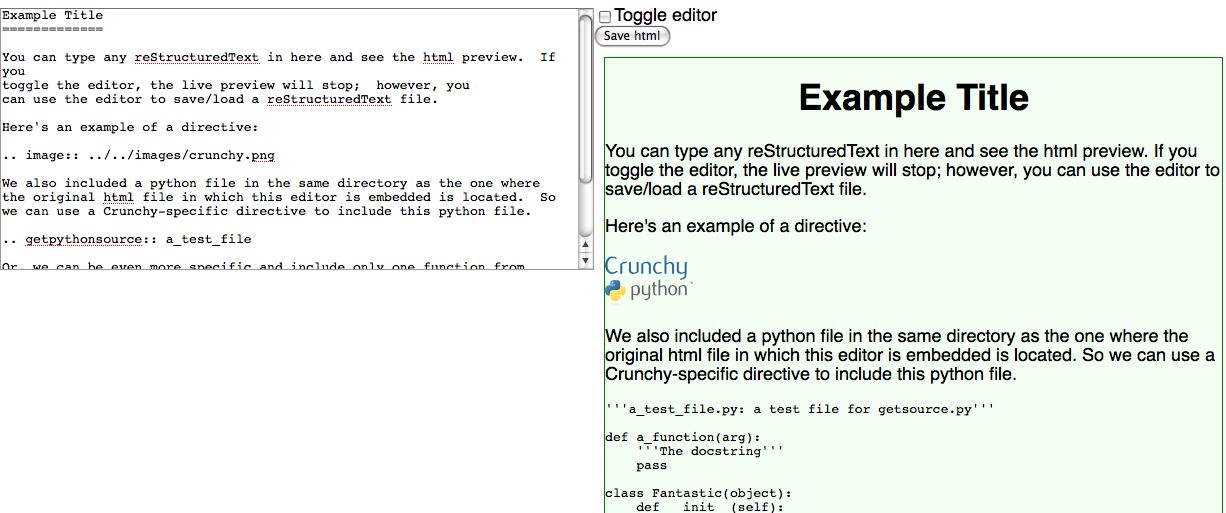Click the '''The docstring''' line in the preview
Viewport: 1226px width, 513px height.
pyautogui.click(x=710, y=451)
